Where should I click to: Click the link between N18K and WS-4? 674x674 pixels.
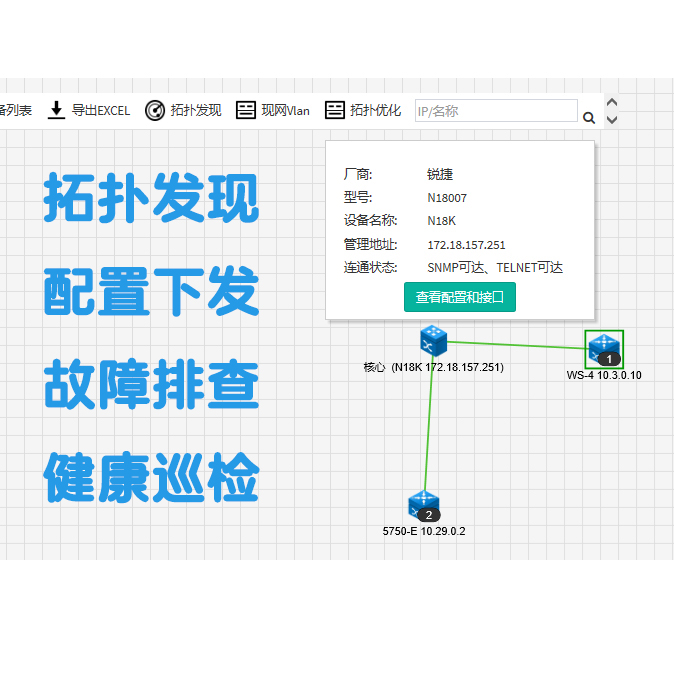(516, 345)
